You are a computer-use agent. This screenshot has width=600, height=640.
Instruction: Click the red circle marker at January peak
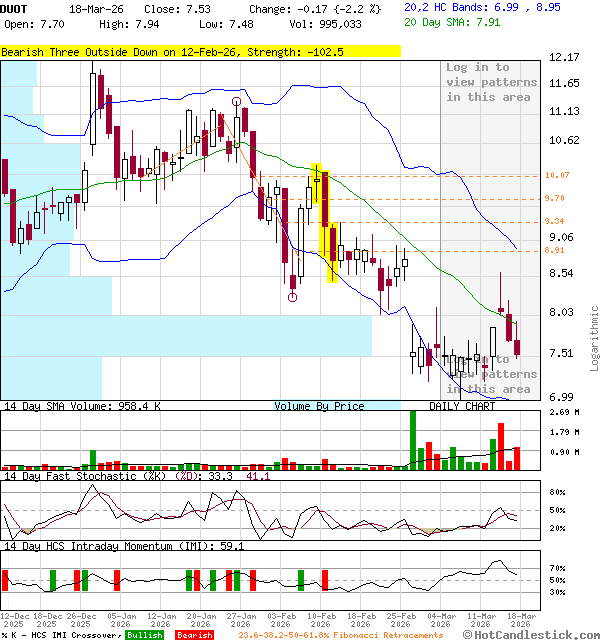pyautogui.click(x=236, y=101)
